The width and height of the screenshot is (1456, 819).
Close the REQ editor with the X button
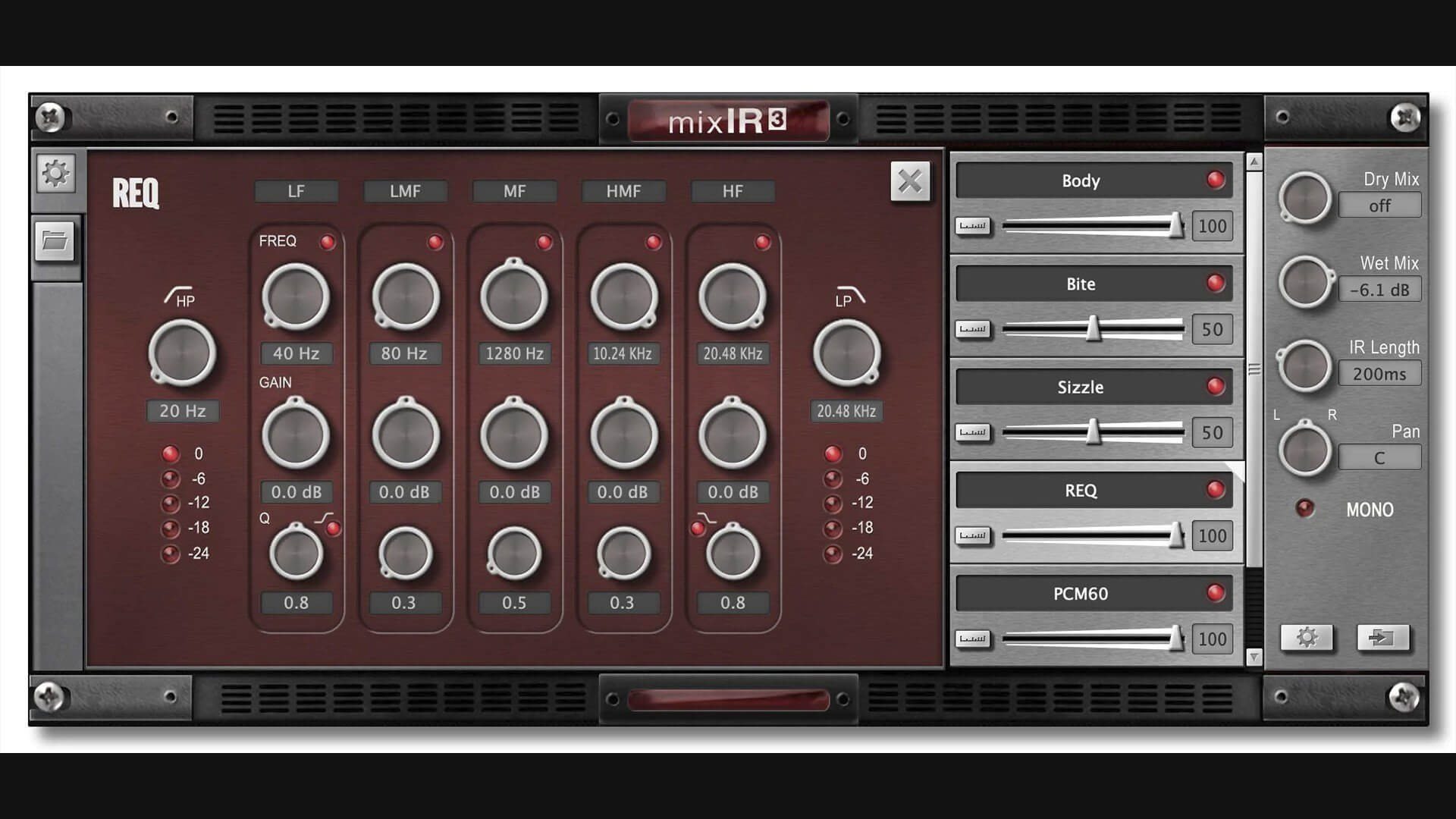pos(910,182)
